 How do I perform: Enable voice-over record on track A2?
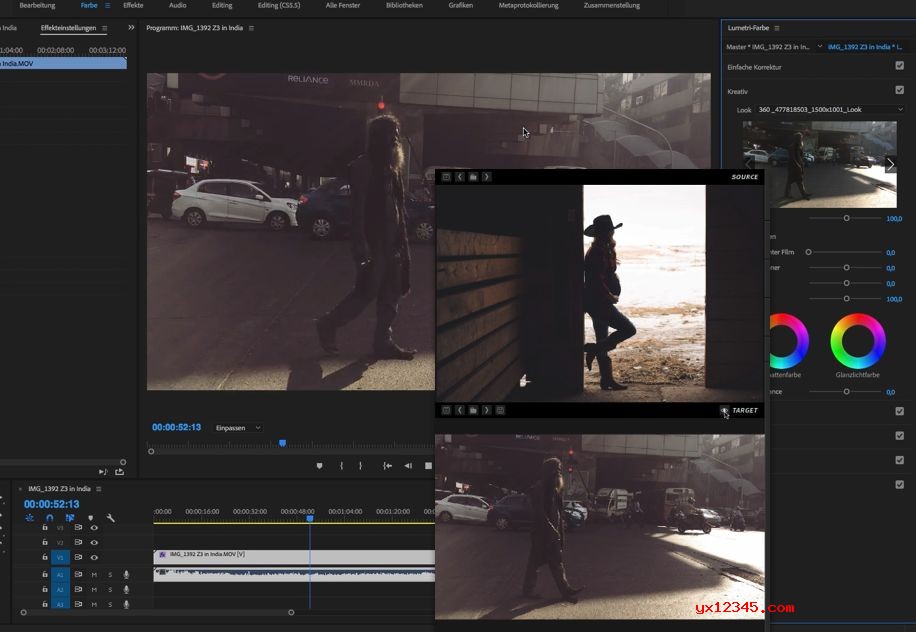[126, 589]
